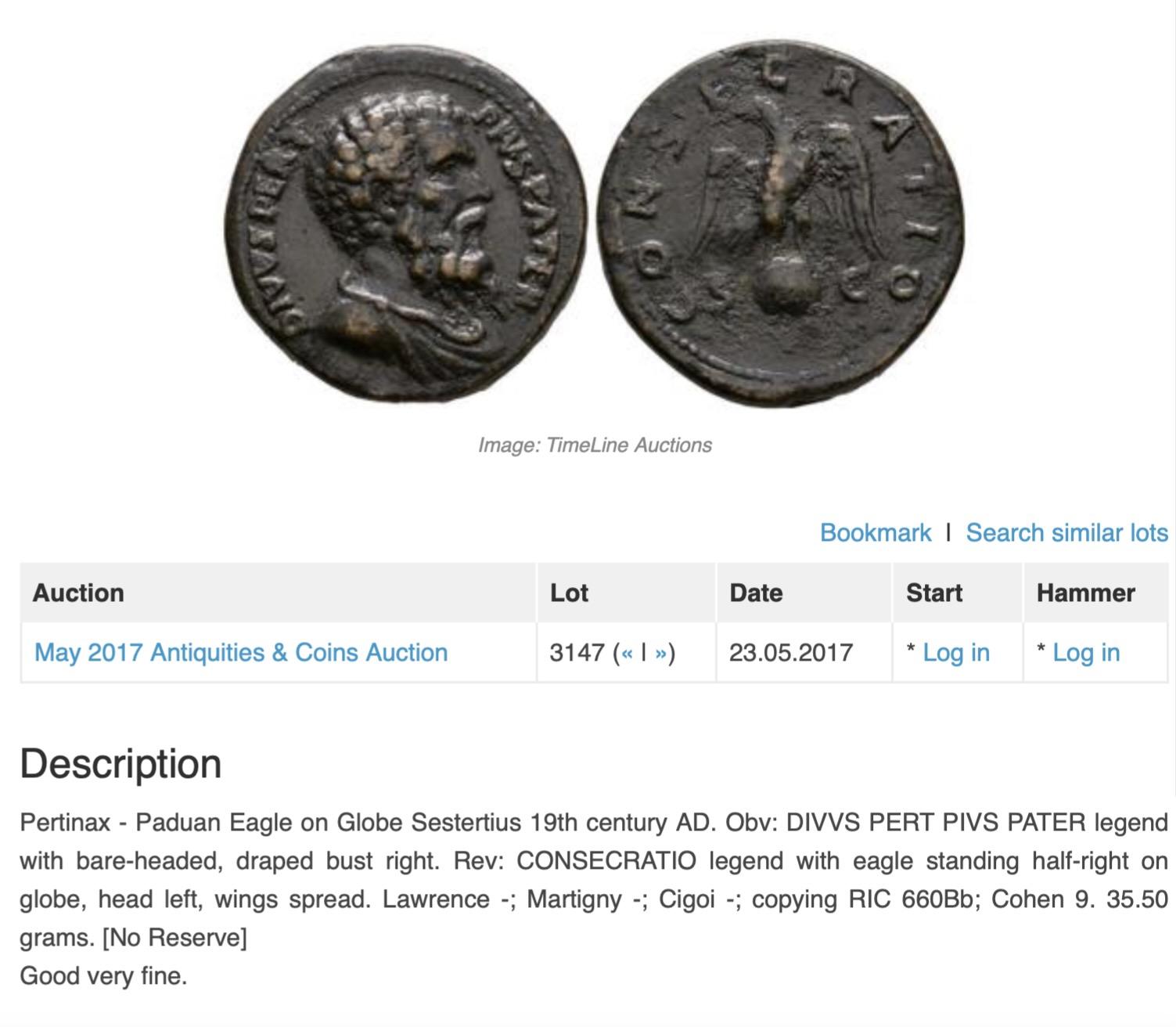Click the Good very fine grade text
This screenshot has height=1027, width=1176.
[x=103, y=976]
